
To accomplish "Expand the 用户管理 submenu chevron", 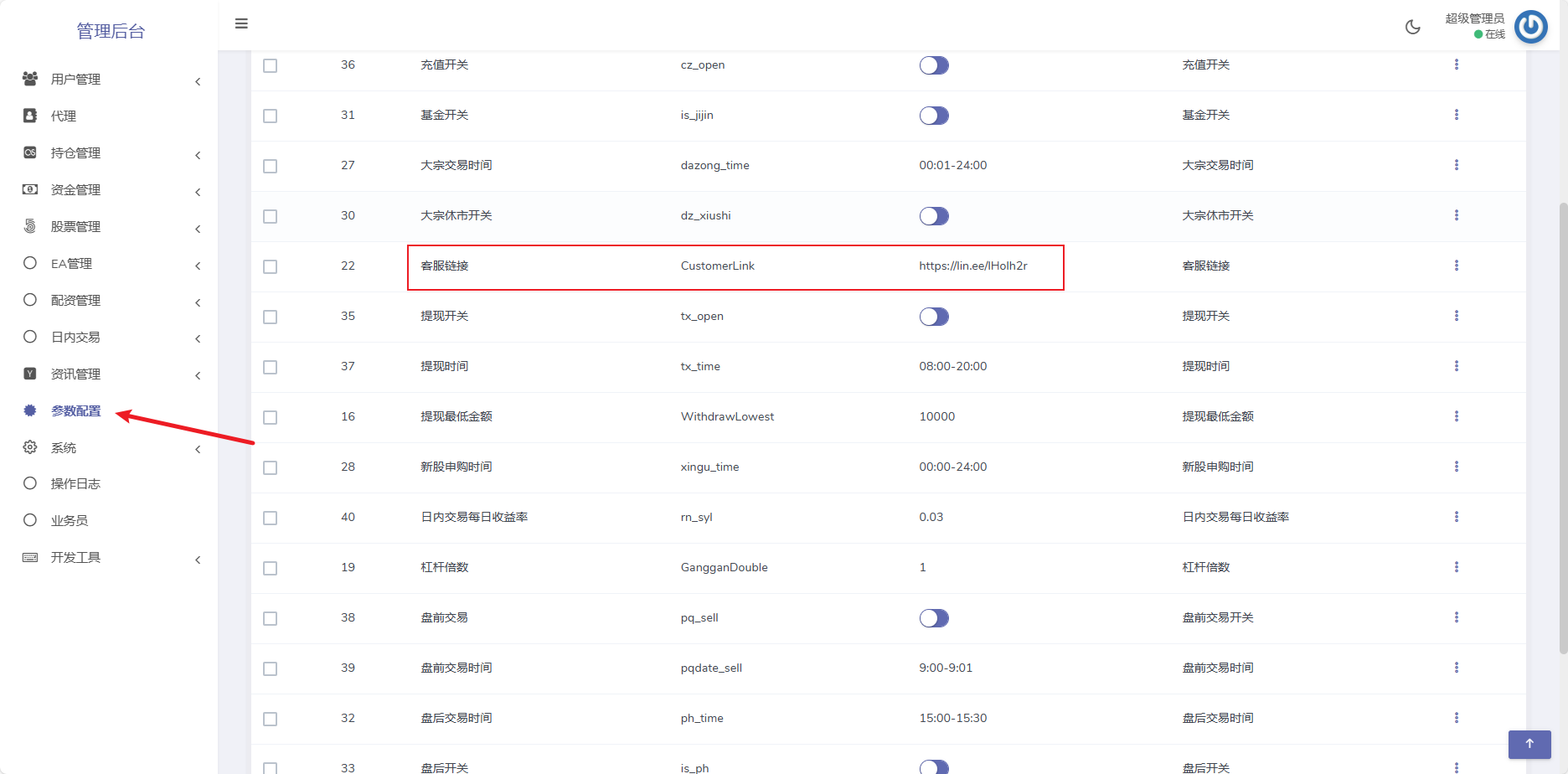I will tap(198, 81).
